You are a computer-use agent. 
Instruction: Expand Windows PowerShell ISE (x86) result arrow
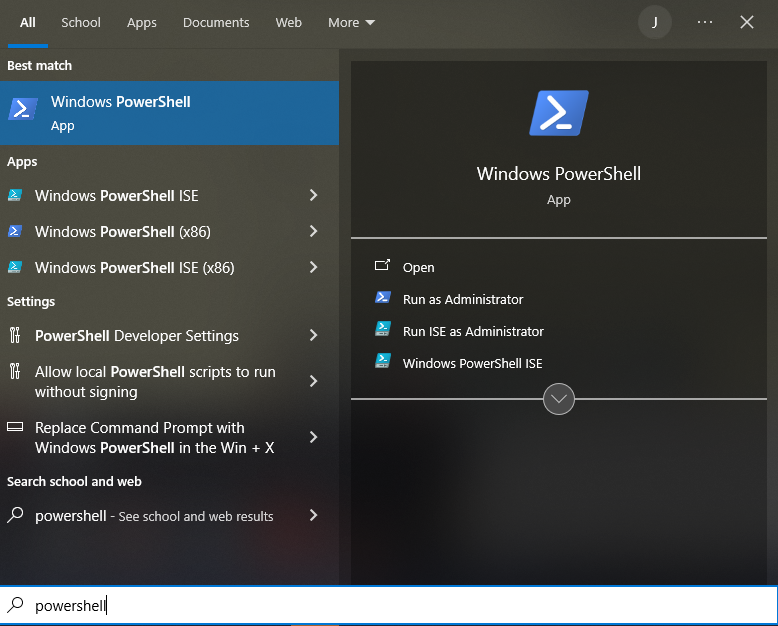313,267
